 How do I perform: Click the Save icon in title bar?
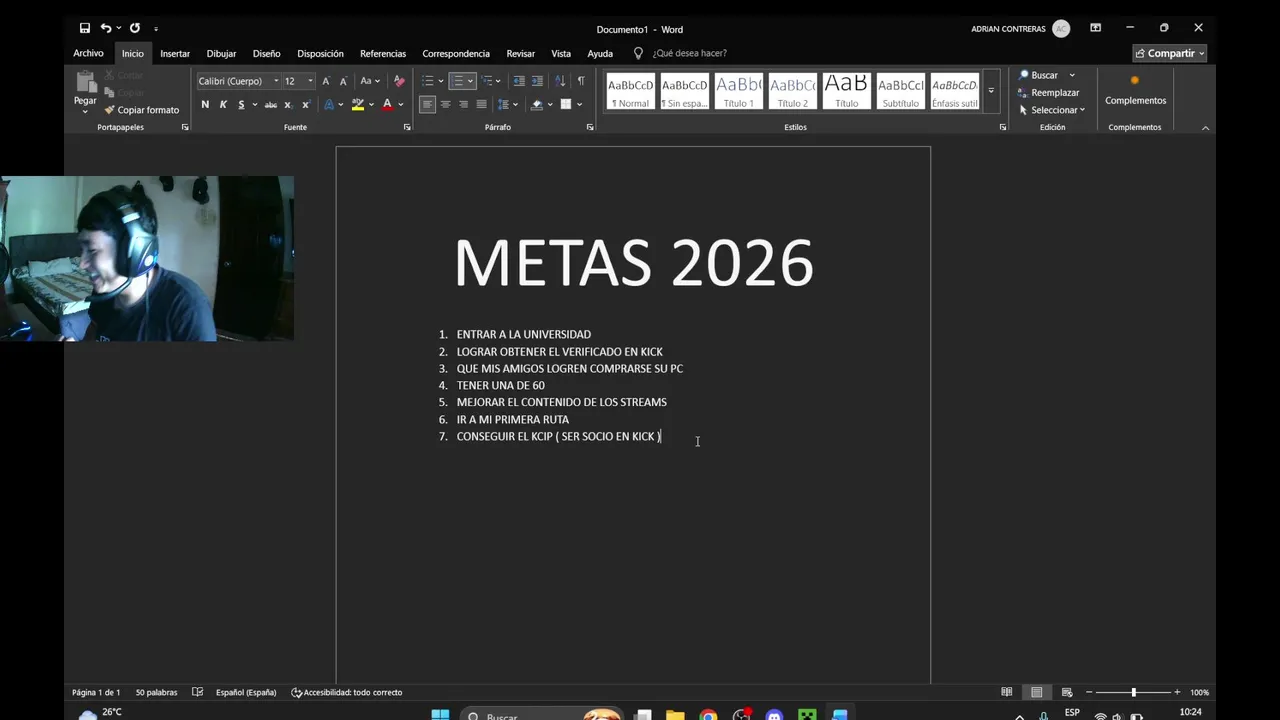[85, 28]
